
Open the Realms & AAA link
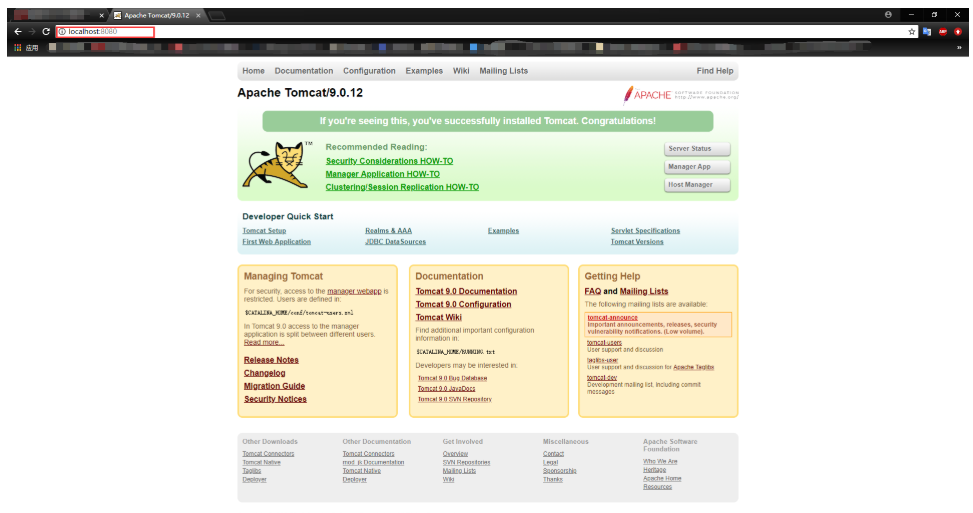click(x=388, y=231)
